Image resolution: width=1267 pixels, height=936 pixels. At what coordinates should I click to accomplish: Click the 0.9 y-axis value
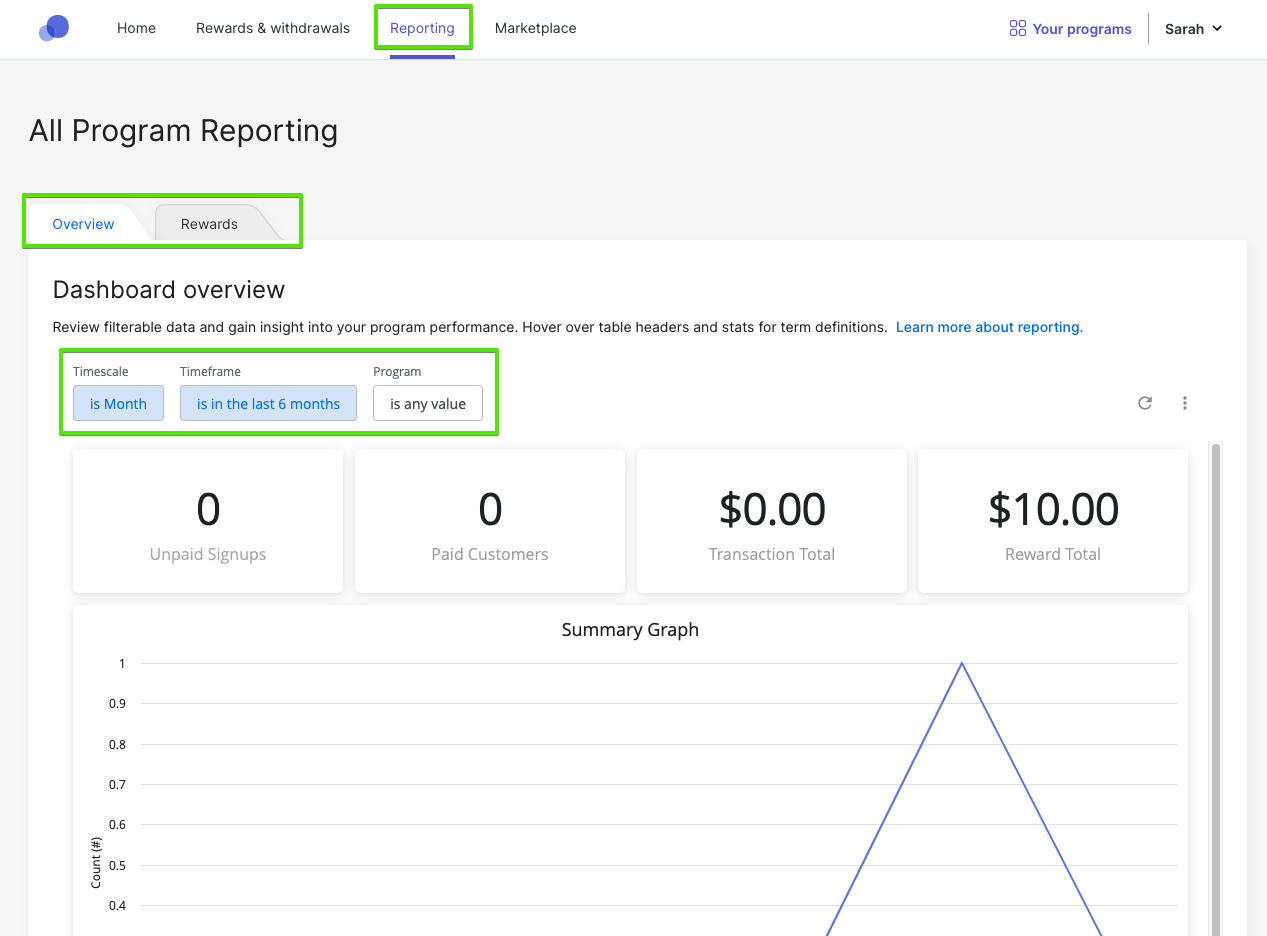(x=117, y=704)
